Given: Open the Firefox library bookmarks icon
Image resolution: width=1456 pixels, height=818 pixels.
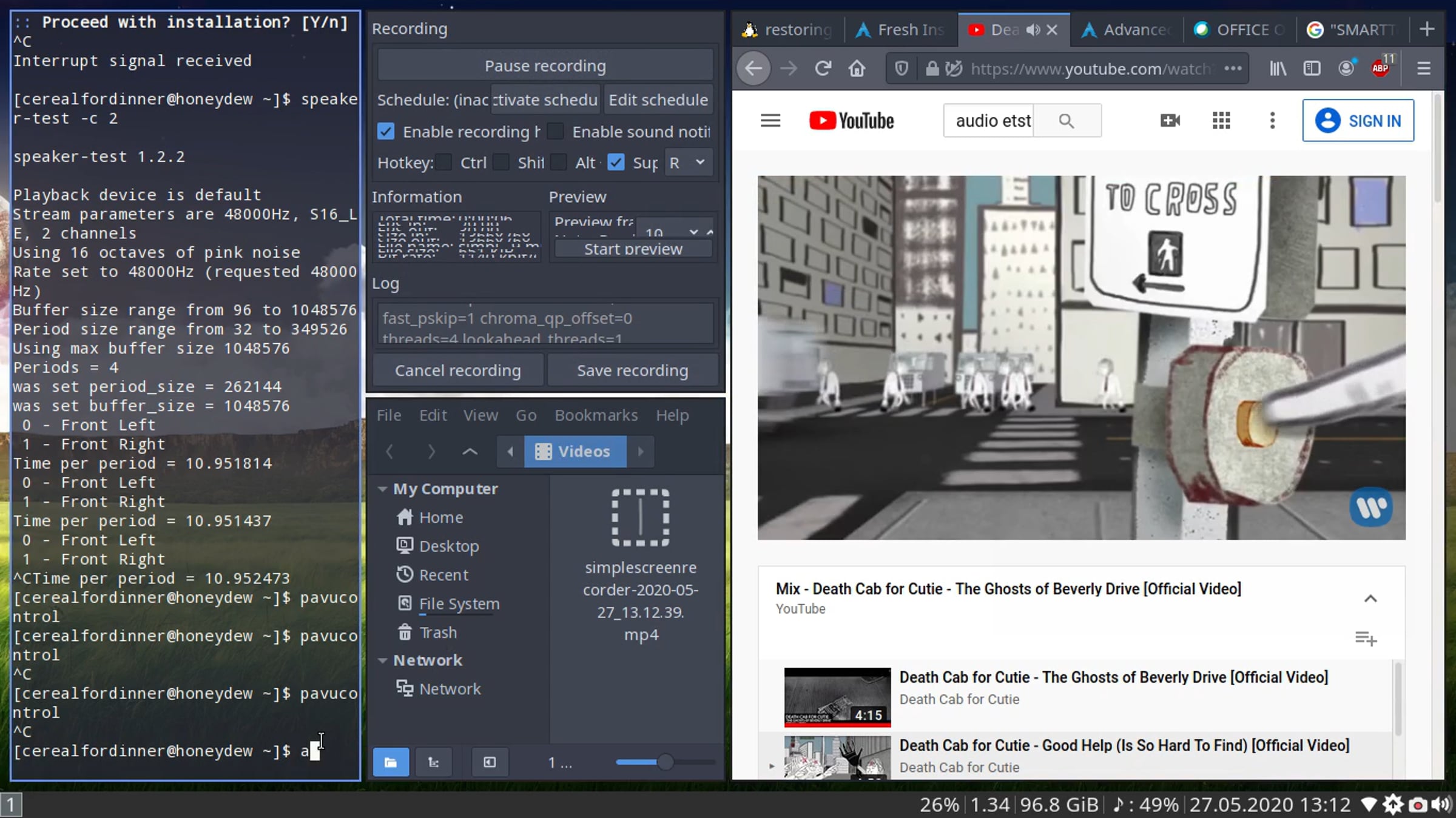Looking at the screenshot, I should (x=1278, y=69).
